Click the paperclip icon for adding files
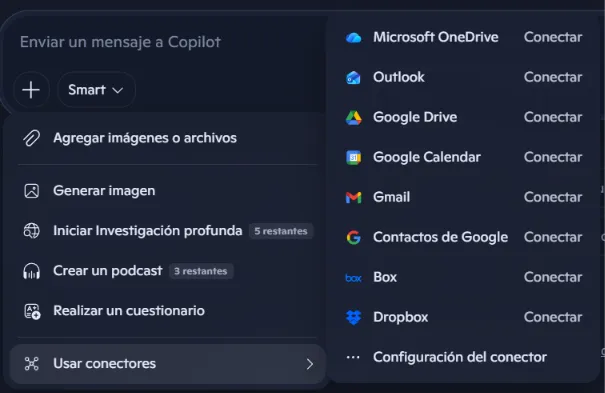Screen dimensions: 605x393 coord(31,138)
